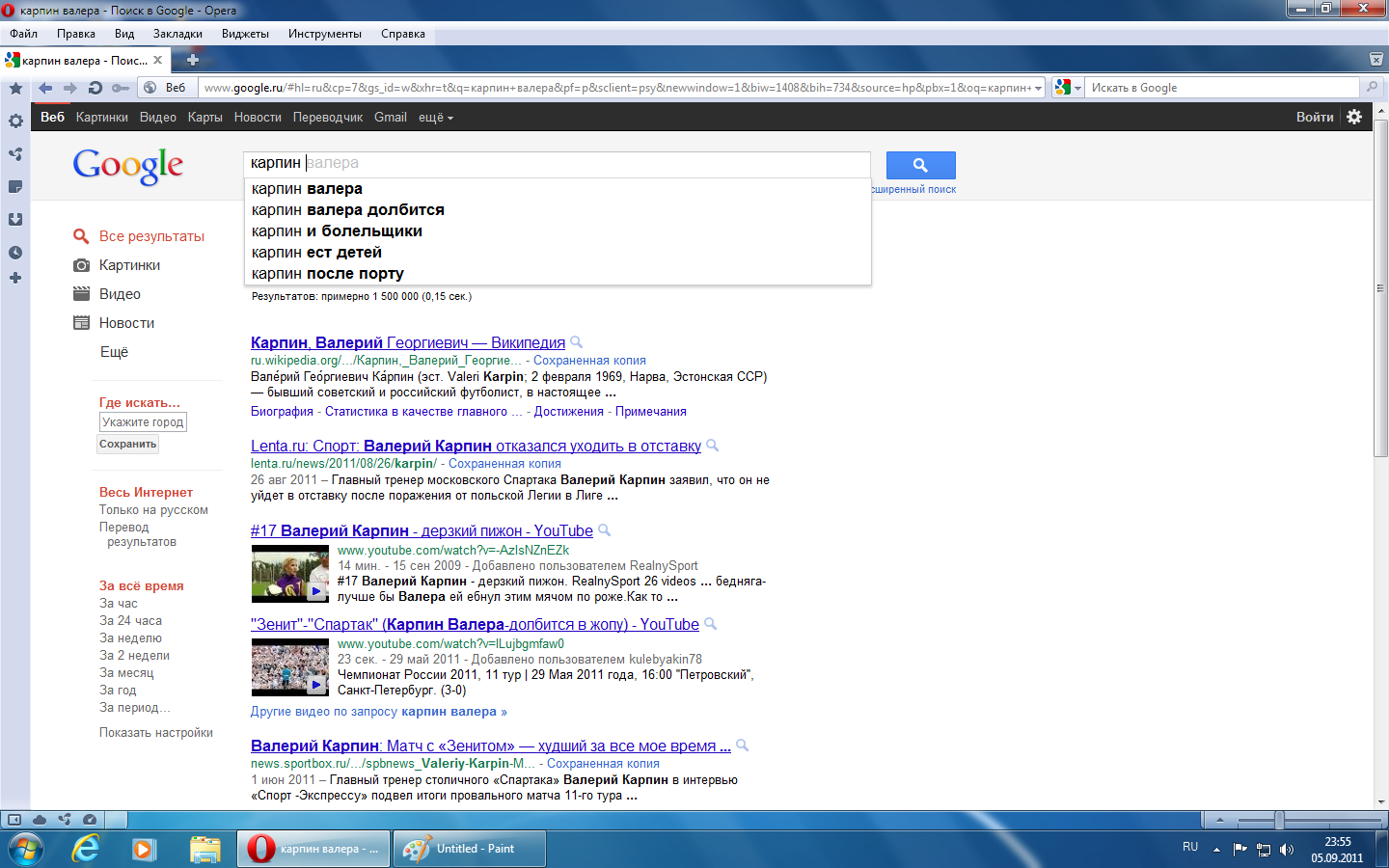Click the magnifier in Opera's search field
Screen dimensions: 1389x868
(1372, 87)
